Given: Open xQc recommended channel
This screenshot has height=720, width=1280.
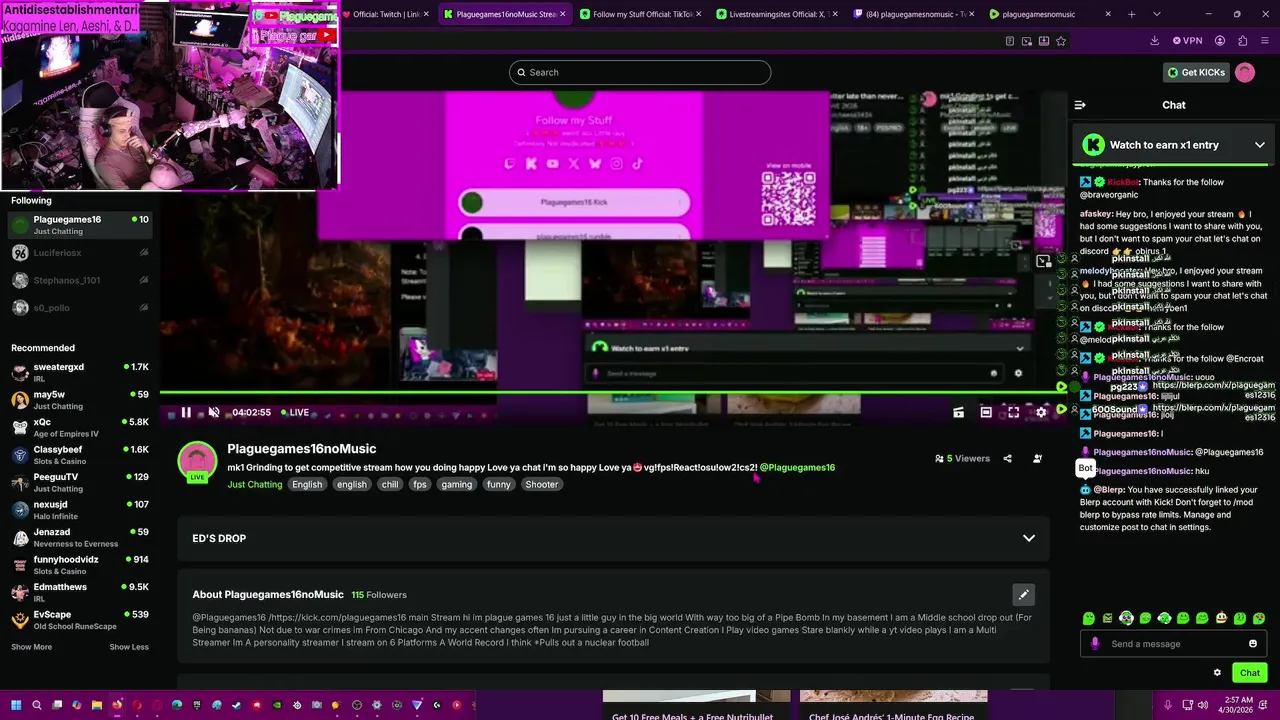Looking at the screenshot, I should tap(80, 427).
